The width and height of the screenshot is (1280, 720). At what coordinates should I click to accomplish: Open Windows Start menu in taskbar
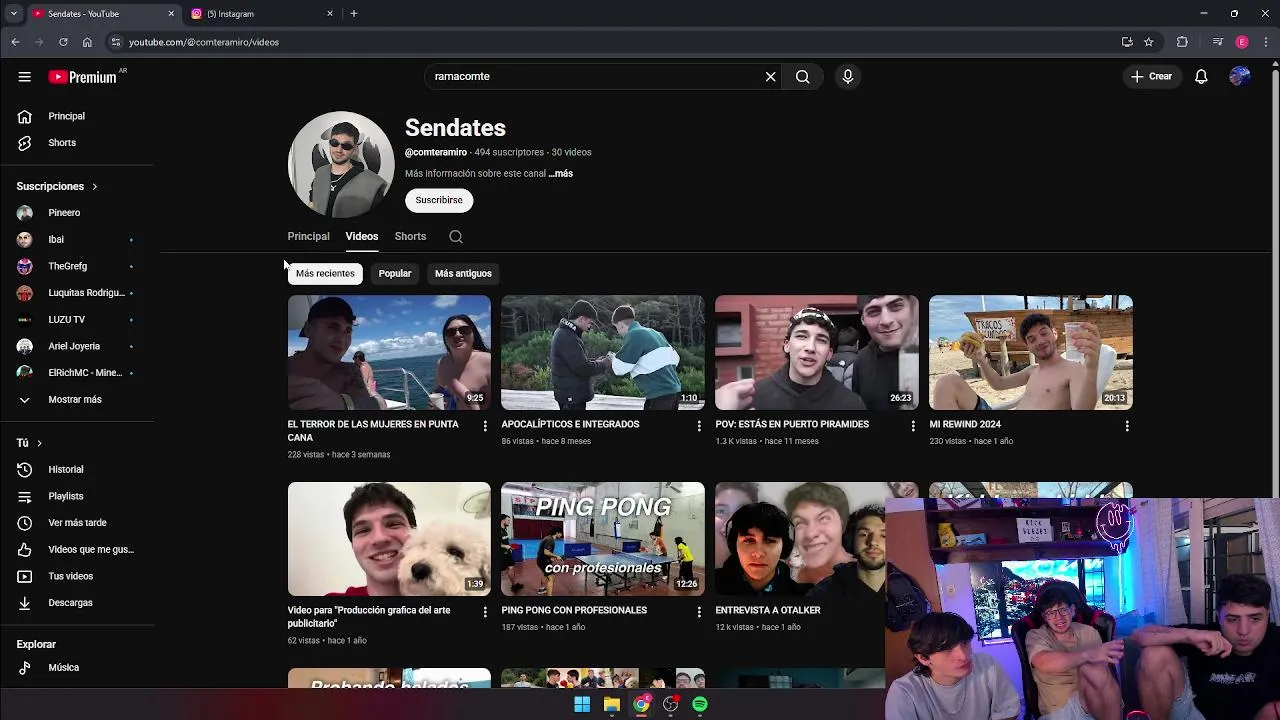(x=582, y=705)
